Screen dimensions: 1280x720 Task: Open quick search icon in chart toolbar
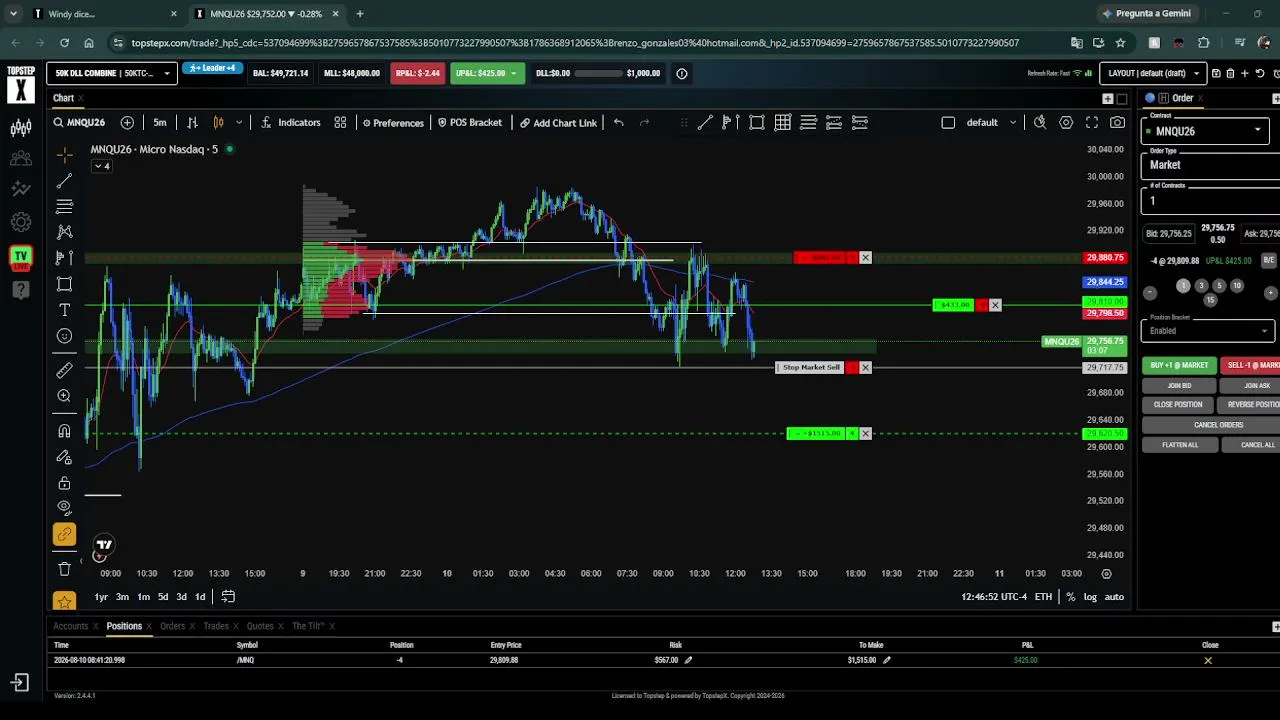pyautogui.click(x=1040, y=123)
